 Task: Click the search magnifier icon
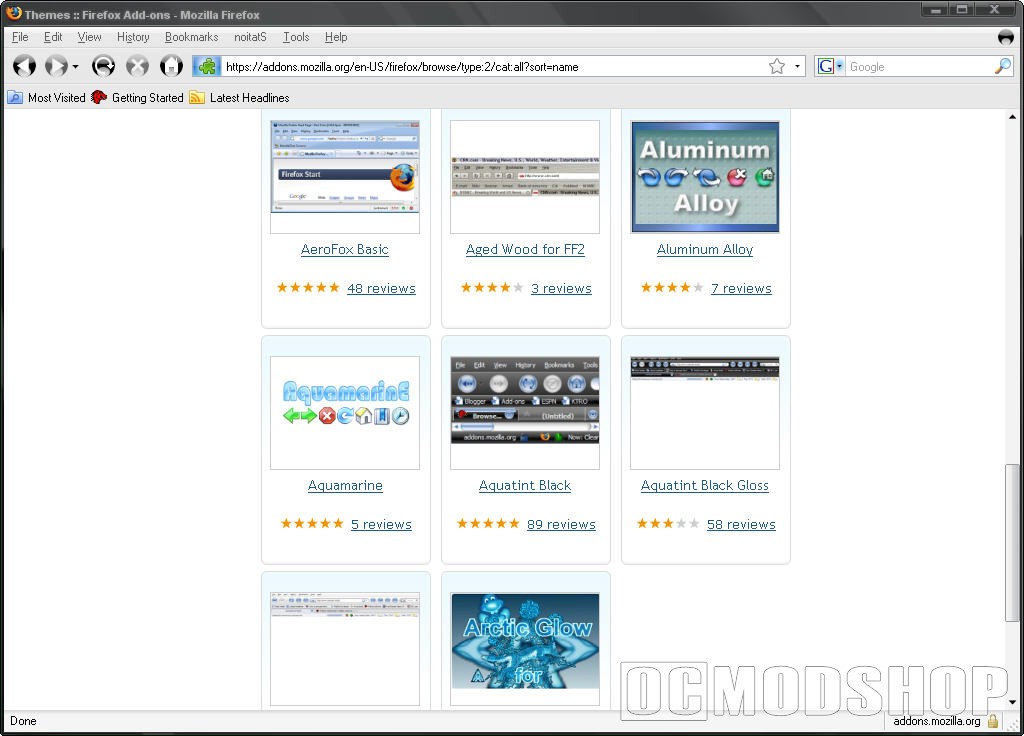pyautogui.click(x=1003, y=66)
